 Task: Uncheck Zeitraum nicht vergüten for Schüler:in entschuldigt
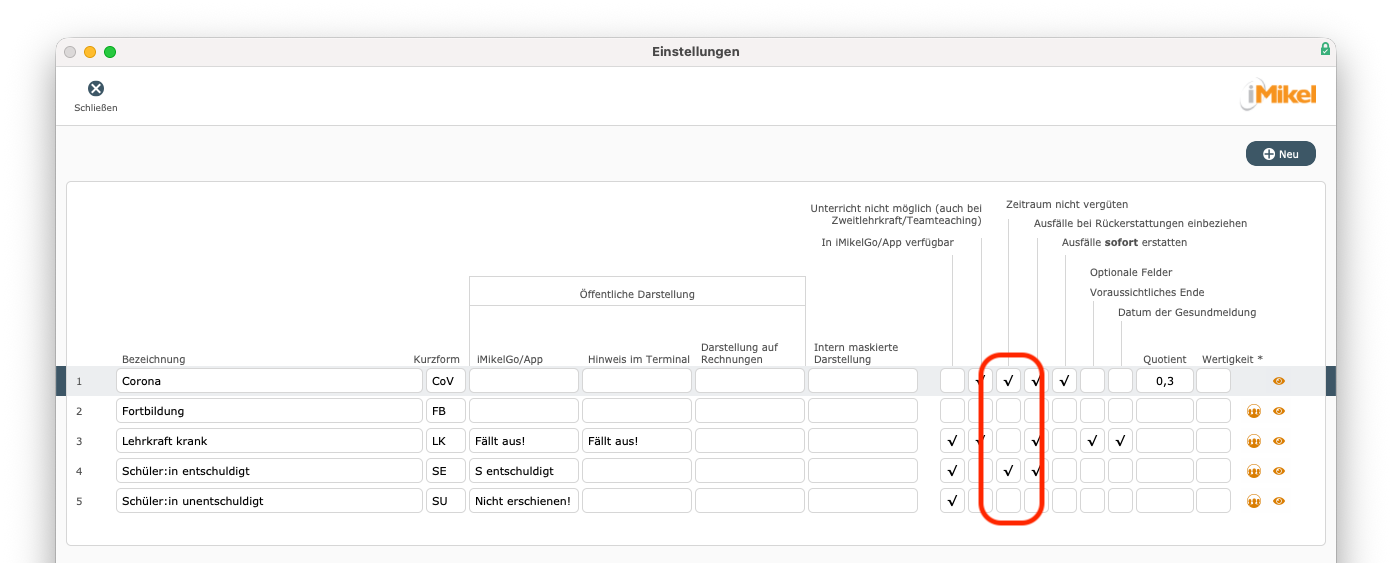coord(1008,471)
